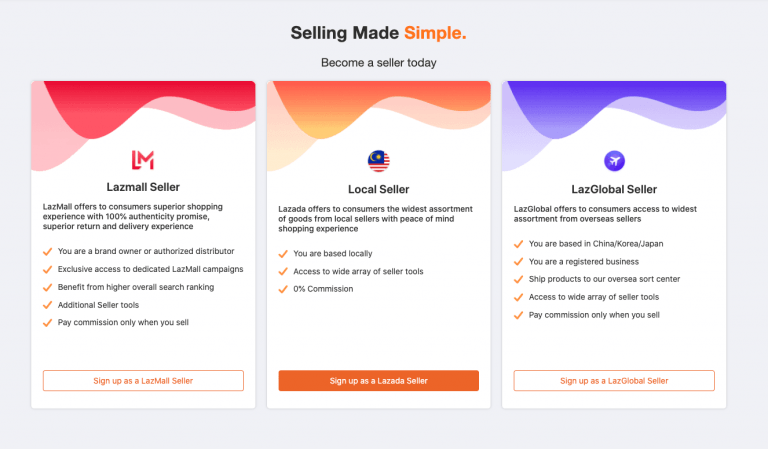This screenshot has height=449, width=768.
Task: Sign up as a LazGlobal Seller
Action: coord(614,380)
